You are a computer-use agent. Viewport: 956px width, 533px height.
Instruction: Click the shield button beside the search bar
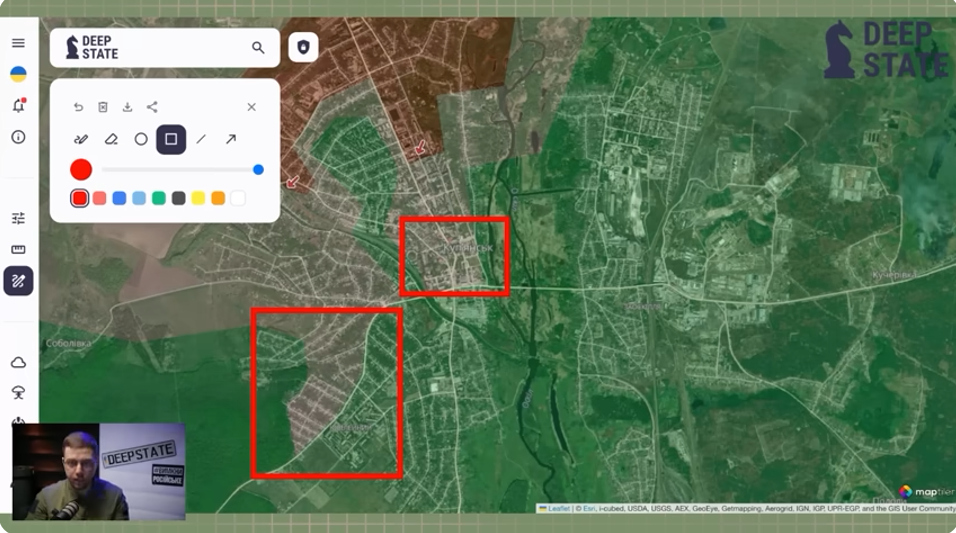coord(303,47)
